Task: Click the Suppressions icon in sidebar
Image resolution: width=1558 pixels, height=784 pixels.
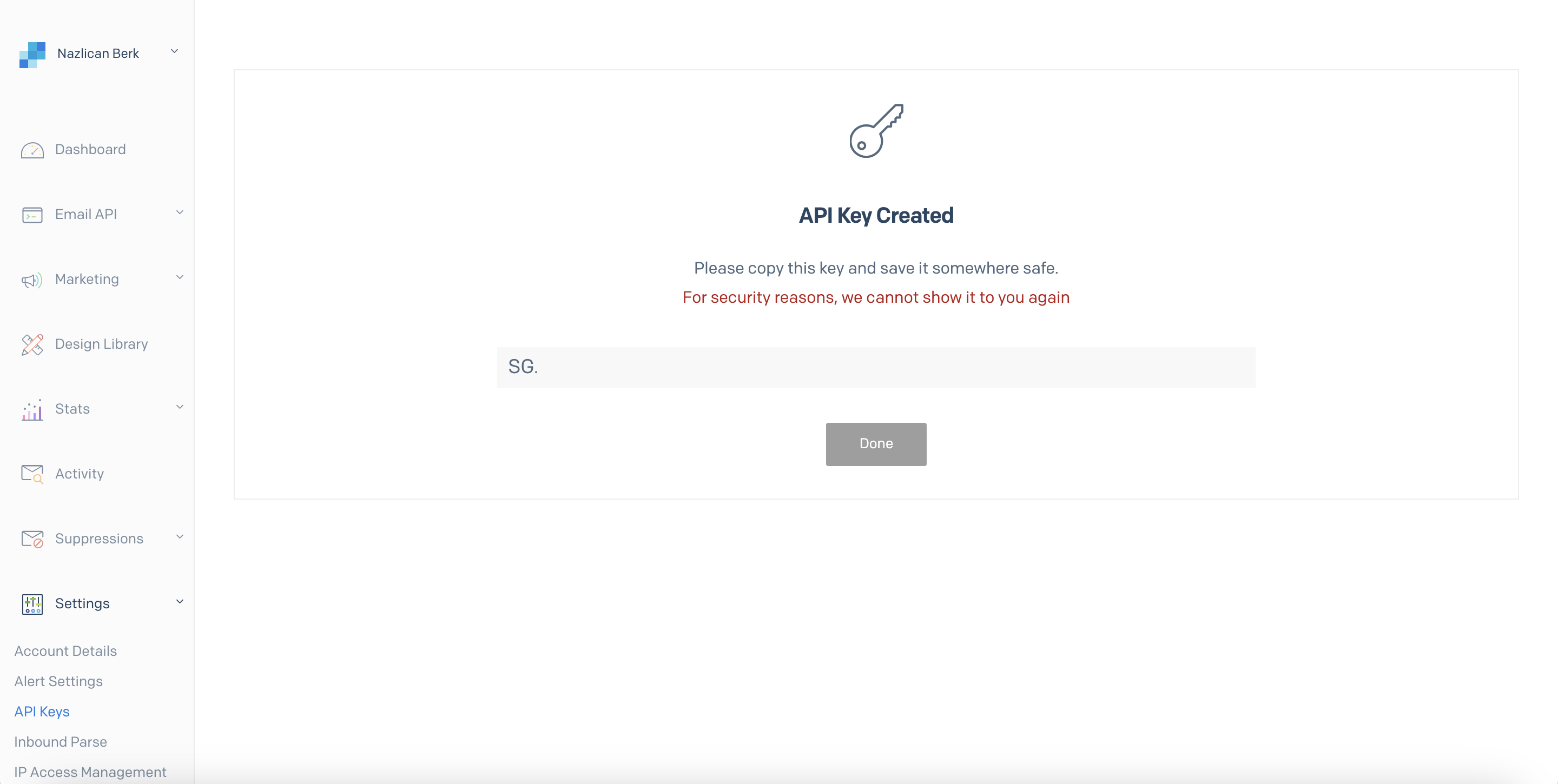Action: pyautogui.click(x=32, y=538)
